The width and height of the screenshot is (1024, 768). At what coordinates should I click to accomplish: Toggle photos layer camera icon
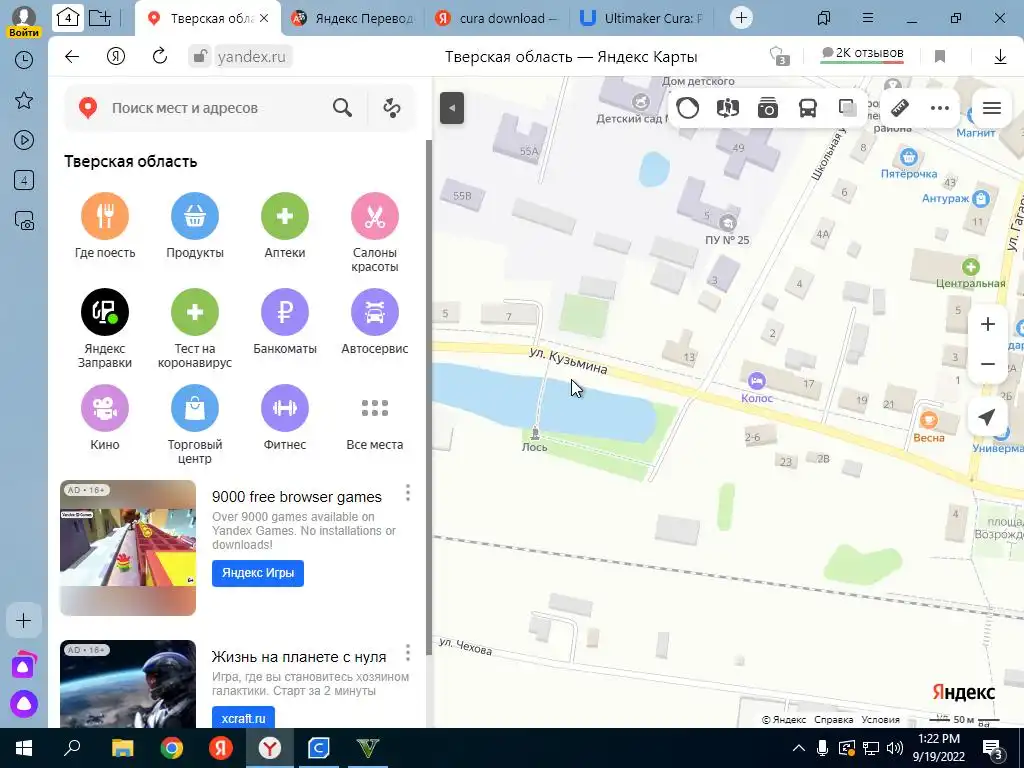(767, 108)
